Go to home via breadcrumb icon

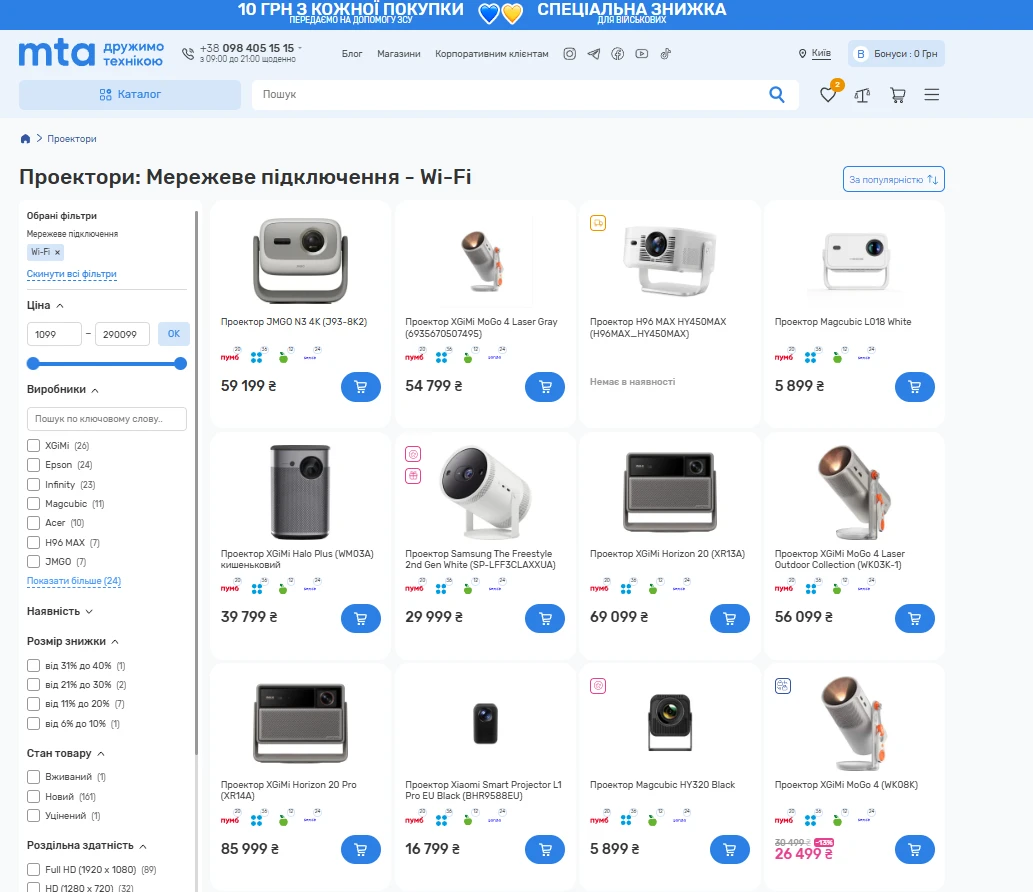point(25,138)
